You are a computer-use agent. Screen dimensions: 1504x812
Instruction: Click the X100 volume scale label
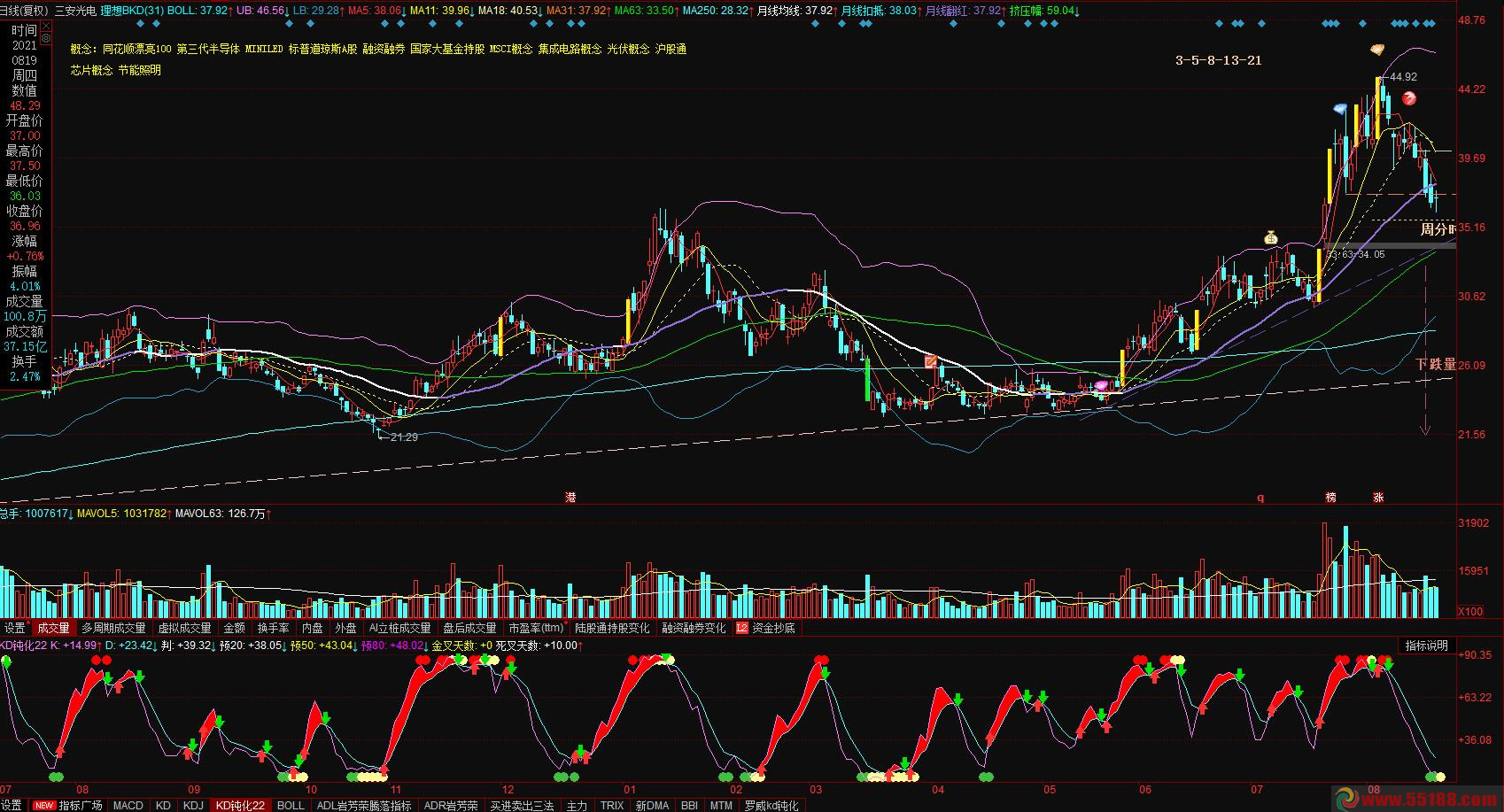point(1470,611)
